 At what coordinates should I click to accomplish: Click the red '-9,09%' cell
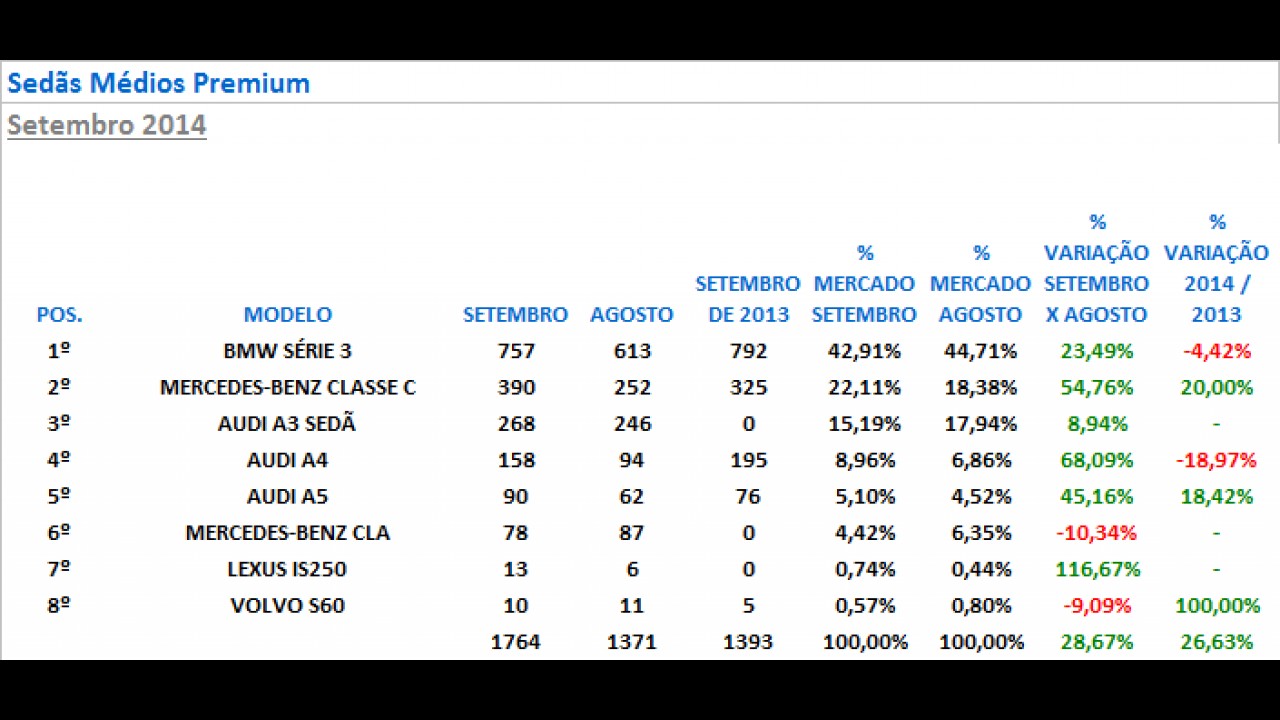coord(1096,605)
